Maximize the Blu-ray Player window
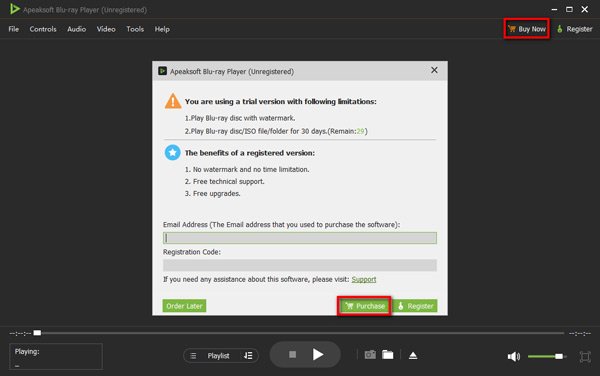The image size is (600, 376). pyautogui.click(x=569, y=9)
